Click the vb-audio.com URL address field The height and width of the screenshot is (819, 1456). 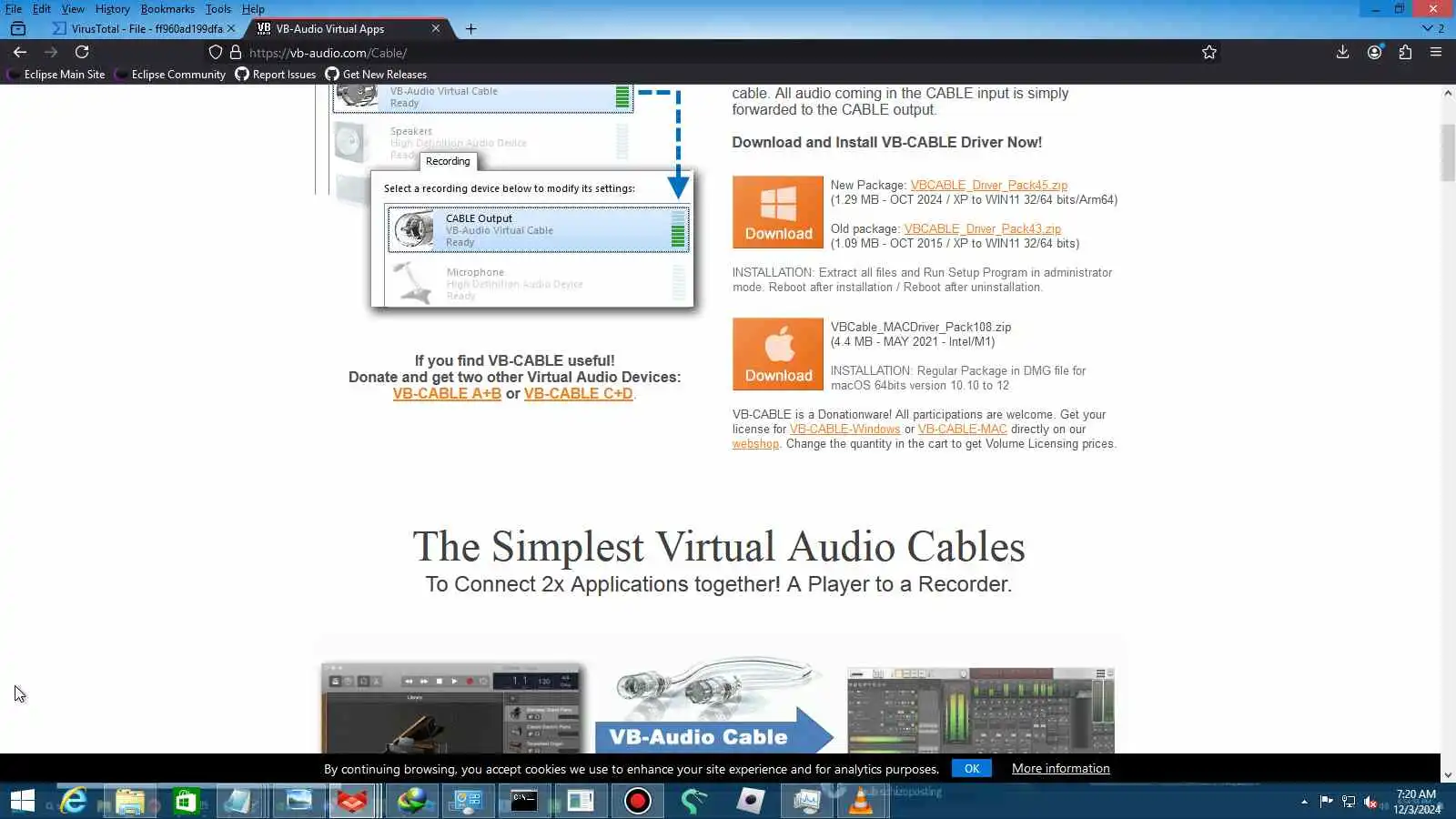[710, 53]
